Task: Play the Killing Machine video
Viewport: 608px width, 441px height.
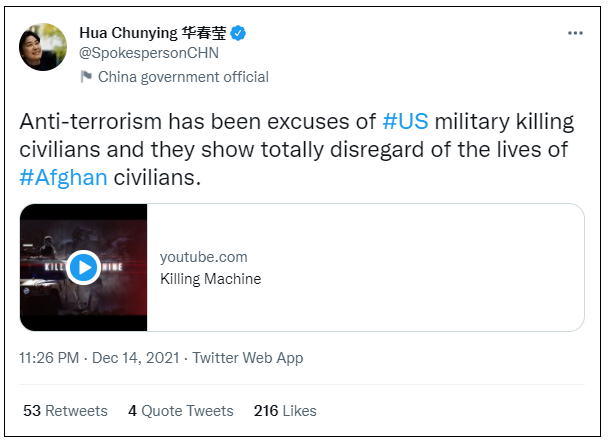Action: point(84,267)
